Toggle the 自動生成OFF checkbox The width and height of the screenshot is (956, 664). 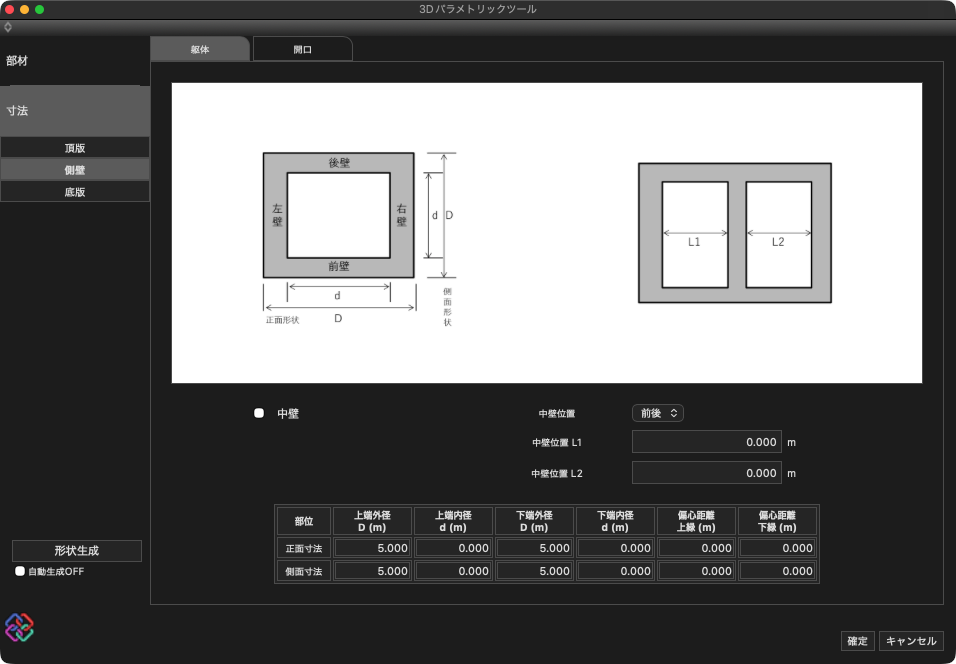click(x=20, y=571)
